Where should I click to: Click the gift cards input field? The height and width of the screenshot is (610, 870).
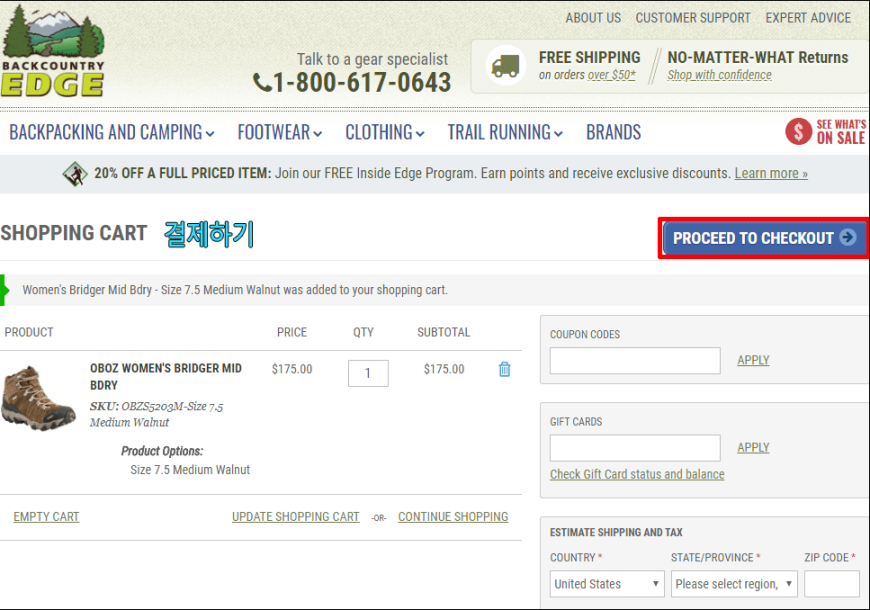click(x=635, y=448)
